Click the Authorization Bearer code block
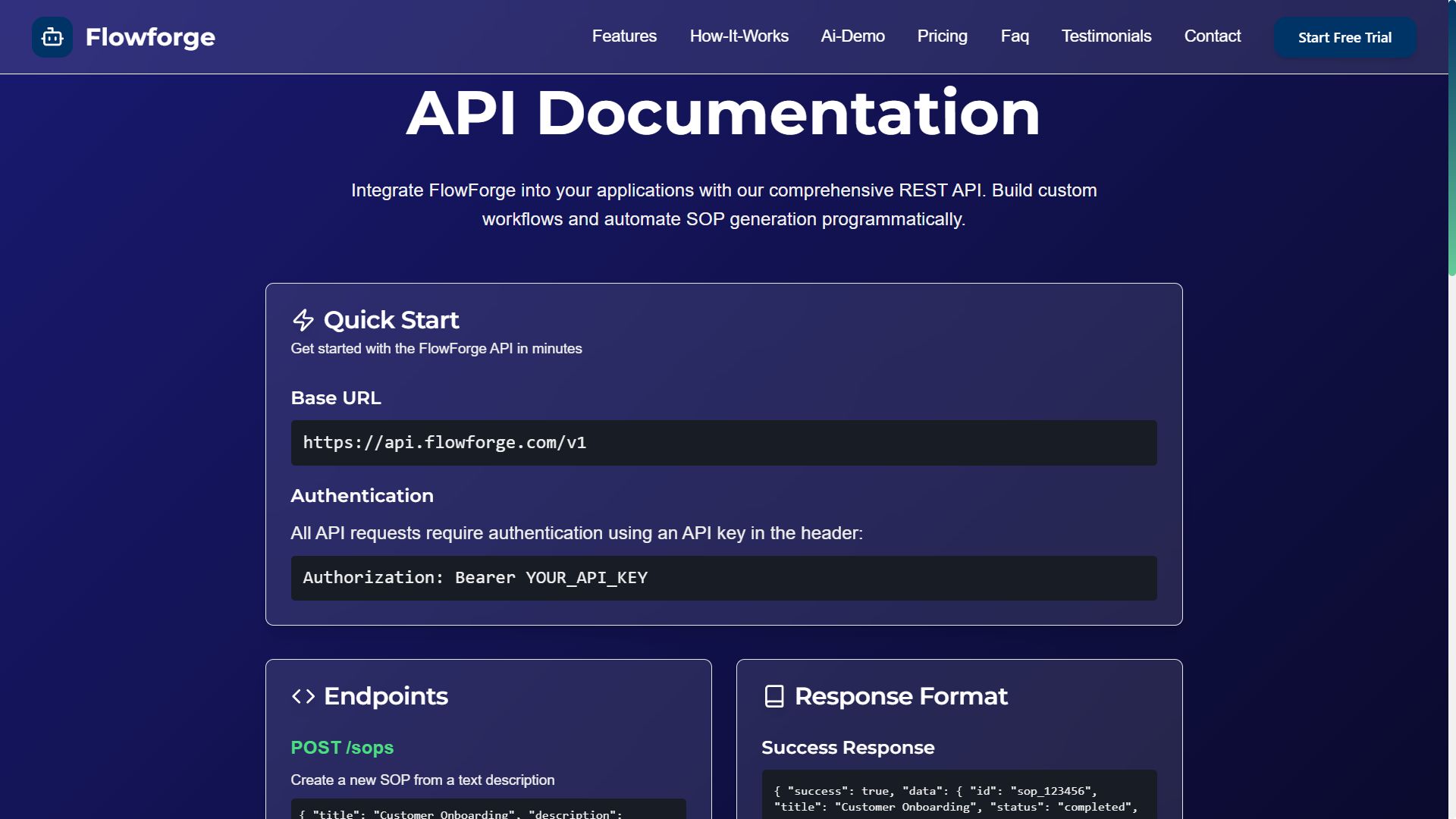This screenshot has width=1456, height=819. tap(723, 578)
